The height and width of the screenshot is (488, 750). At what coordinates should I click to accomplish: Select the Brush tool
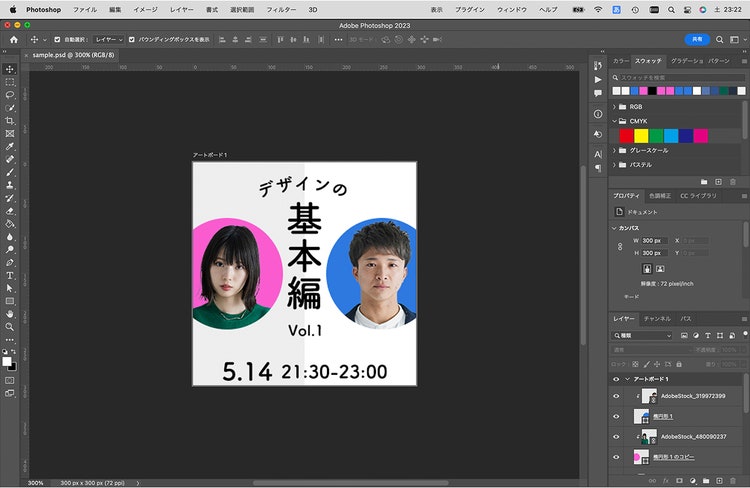coord(10,172)
